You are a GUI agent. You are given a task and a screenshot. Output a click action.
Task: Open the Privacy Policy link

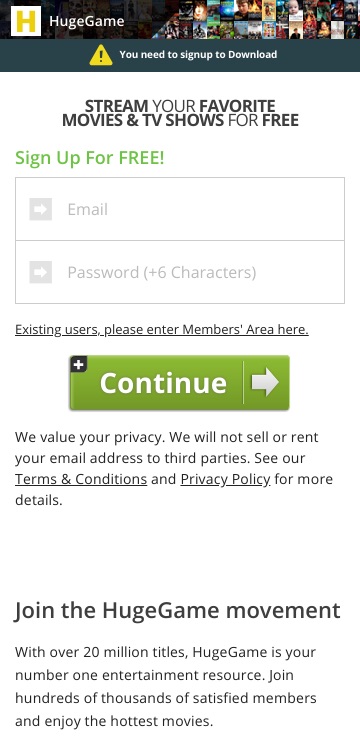[x=226, y=479]
